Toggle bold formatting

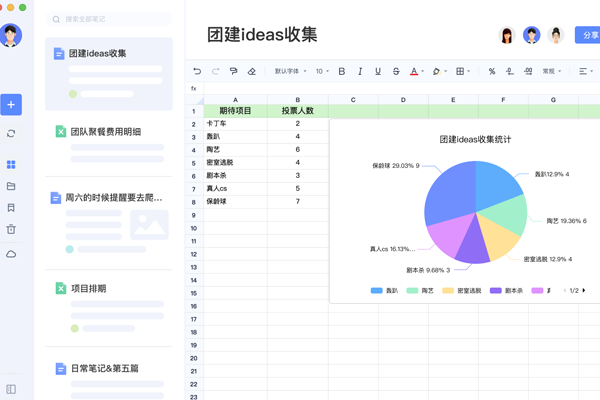342,72
